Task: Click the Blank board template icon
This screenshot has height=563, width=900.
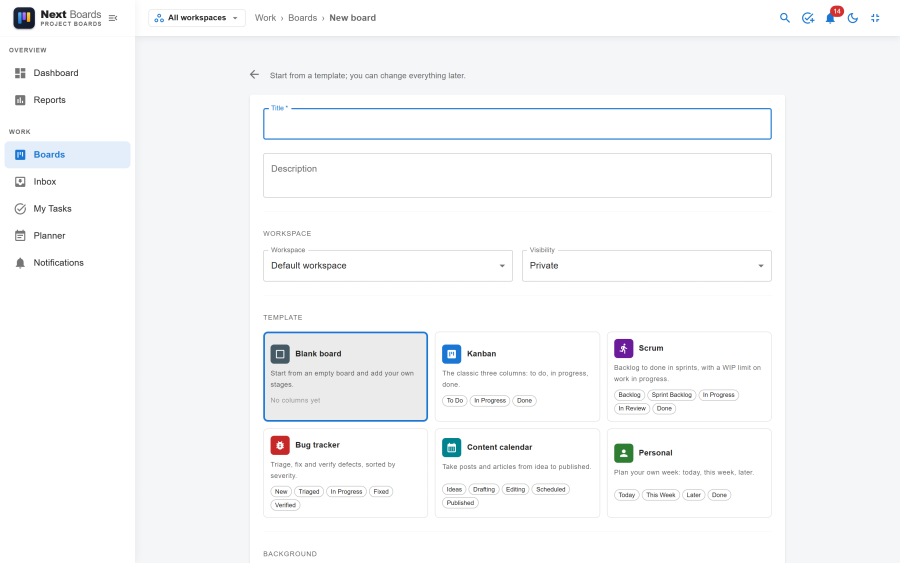Action: 280,354
